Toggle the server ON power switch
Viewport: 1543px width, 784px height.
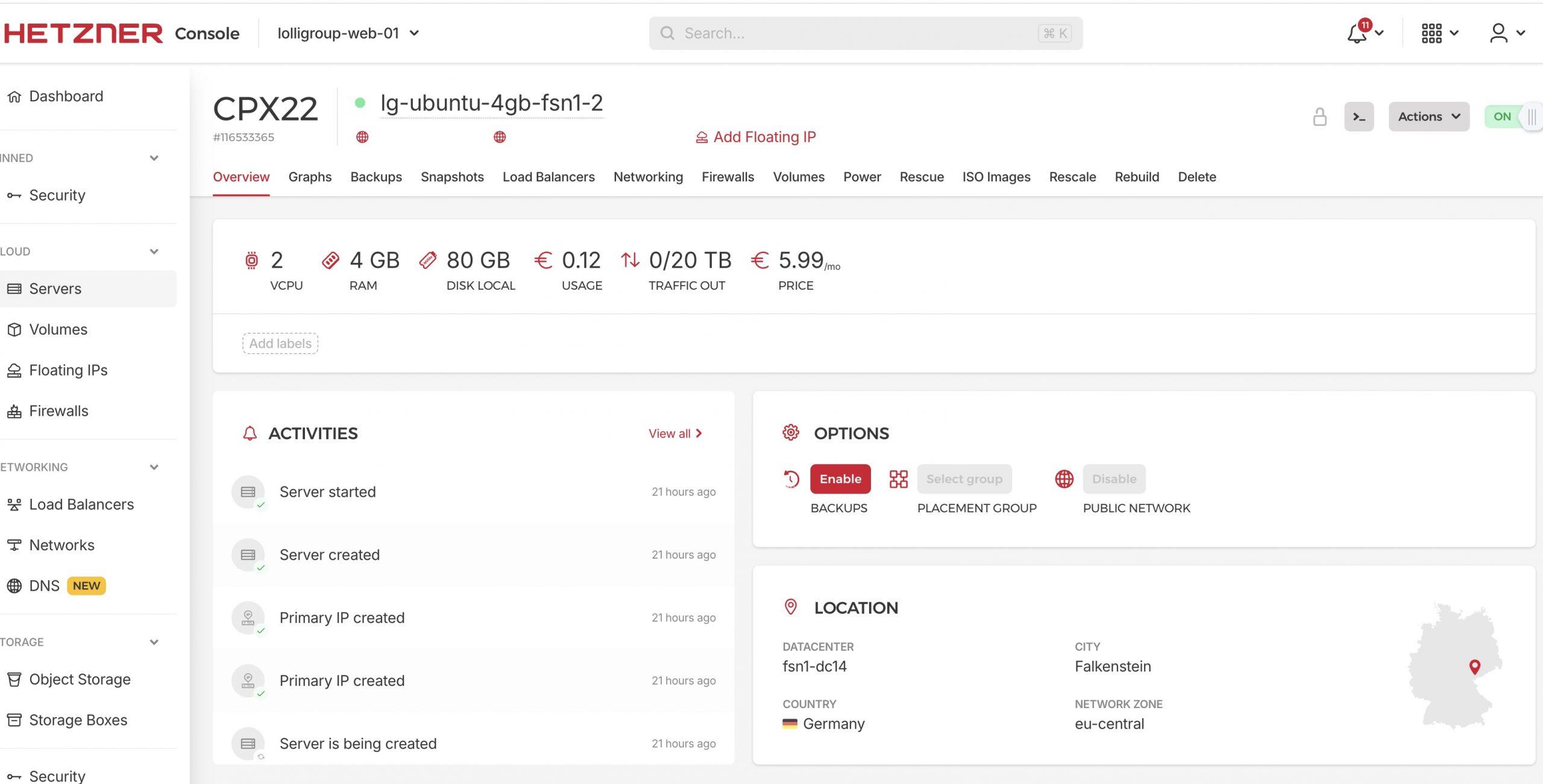[1513, 117]
